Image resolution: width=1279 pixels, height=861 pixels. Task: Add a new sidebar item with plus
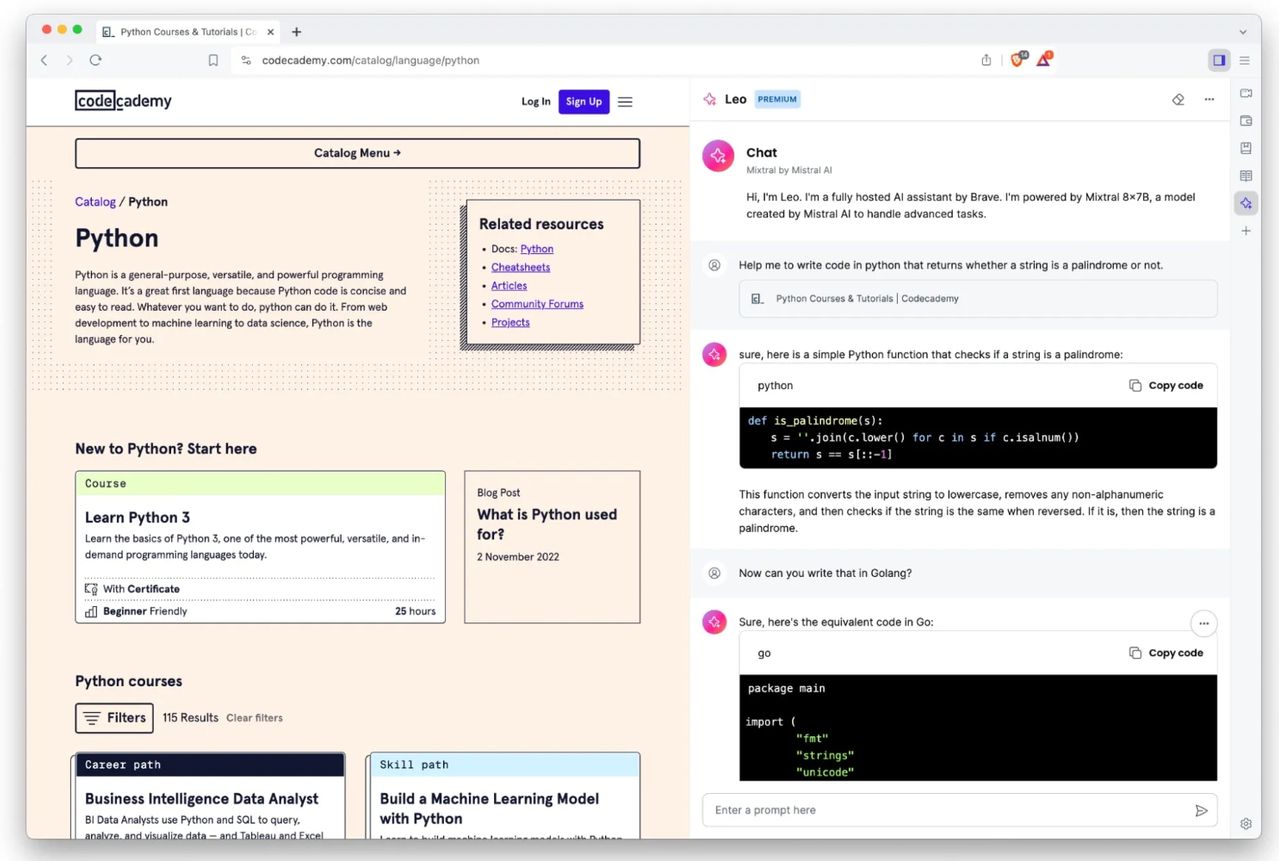1245,231
